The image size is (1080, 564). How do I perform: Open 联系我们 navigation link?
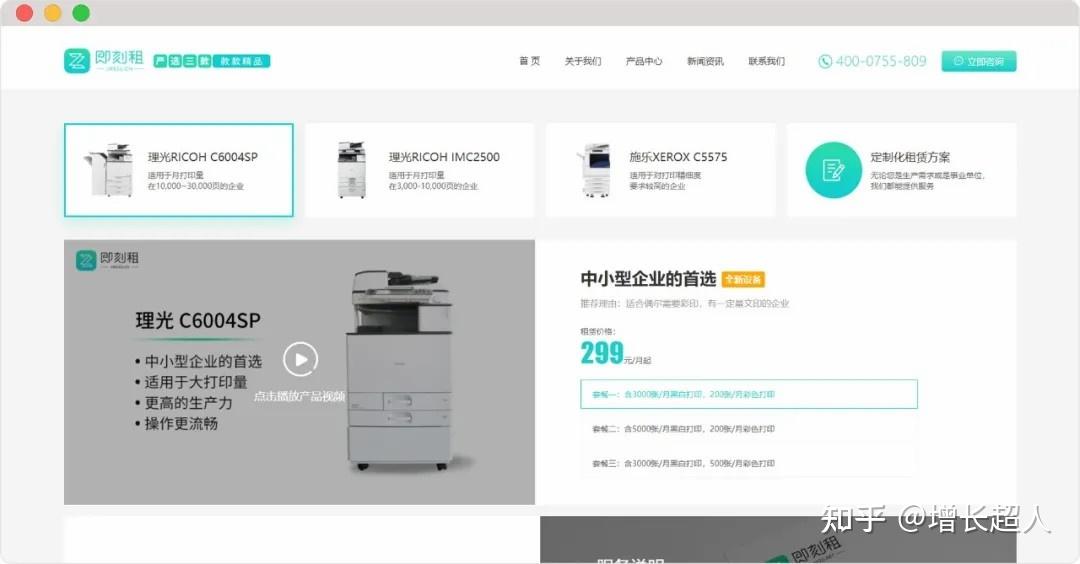767,61
